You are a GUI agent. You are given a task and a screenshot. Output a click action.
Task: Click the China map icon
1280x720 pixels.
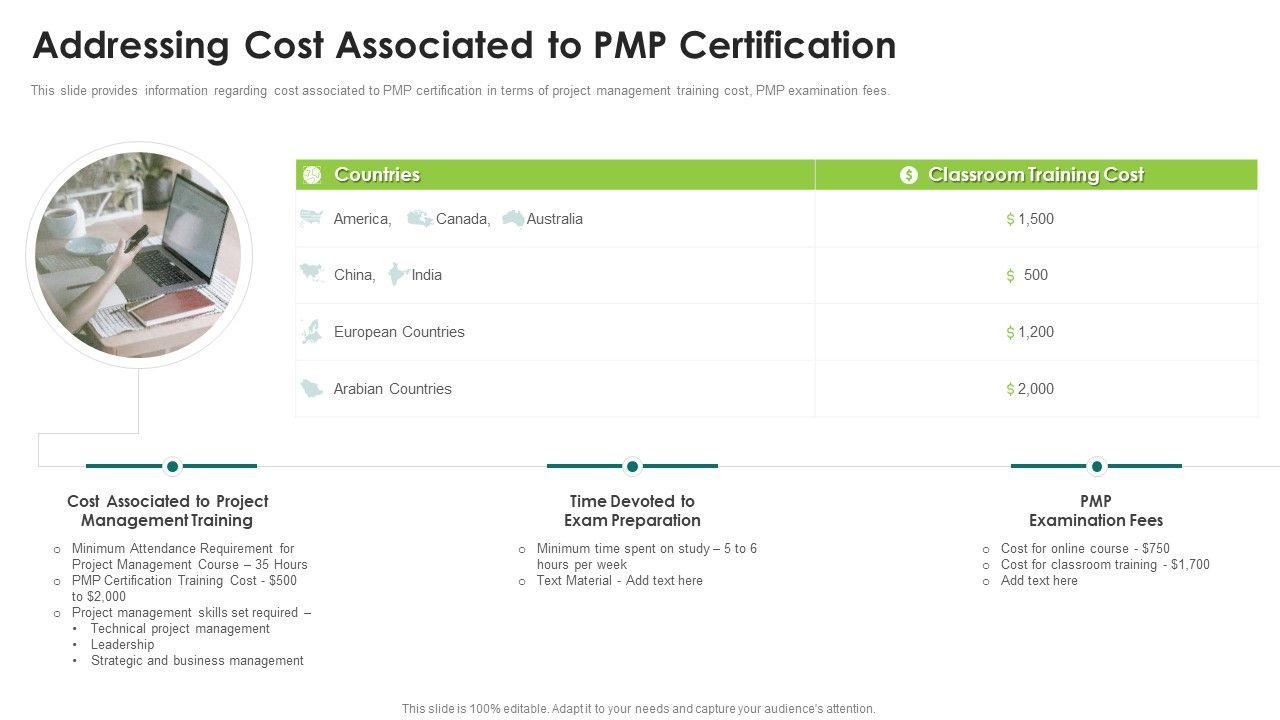pos(312,274)
